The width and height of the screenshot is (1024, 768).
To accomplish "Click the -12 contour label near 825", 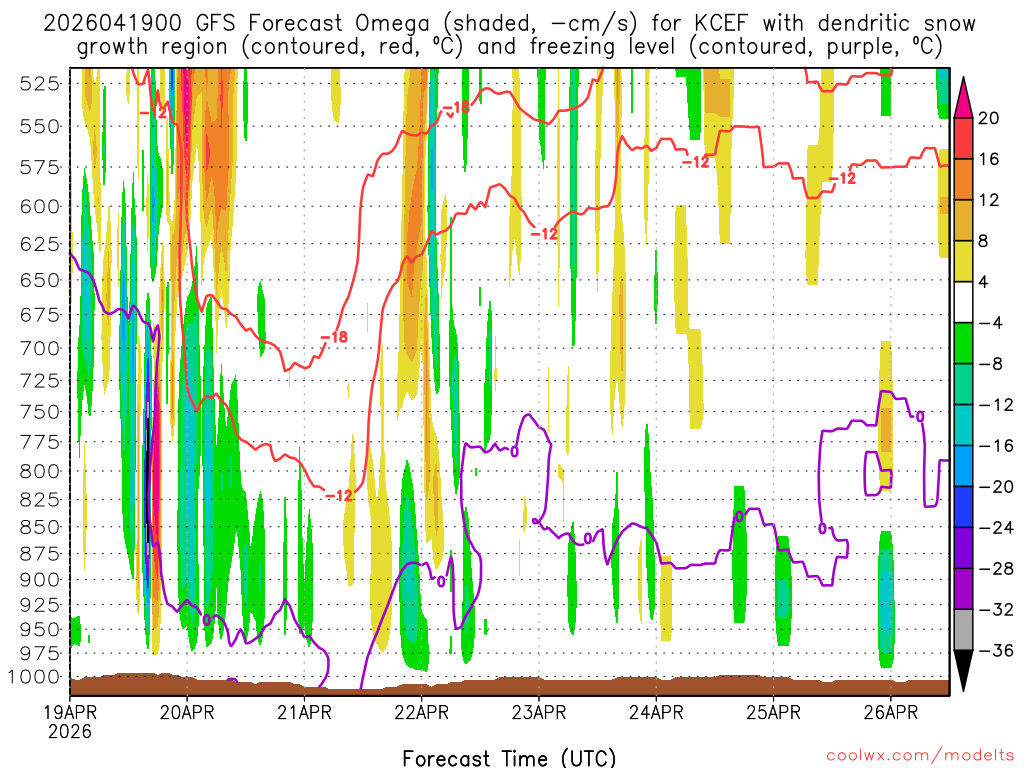I will pos(339,496).
